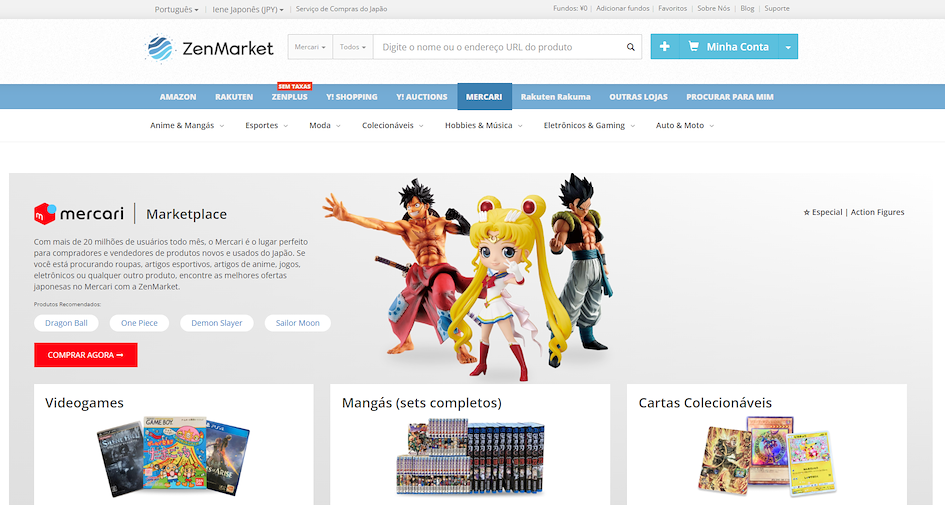Click the red Mercari logo icon
Screen dimensions: 945x505
coord(45,214)
